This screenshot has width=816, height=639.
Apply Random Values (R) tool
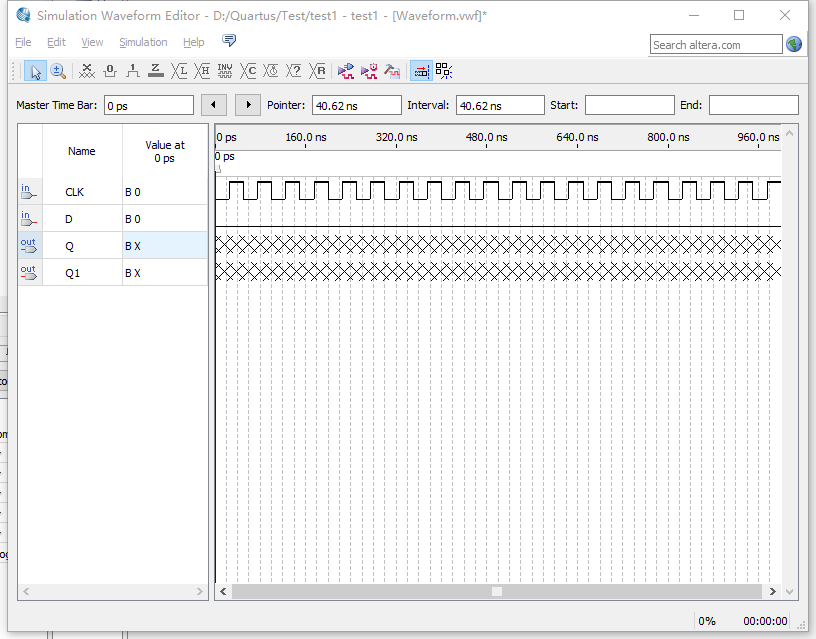[317, 71]
